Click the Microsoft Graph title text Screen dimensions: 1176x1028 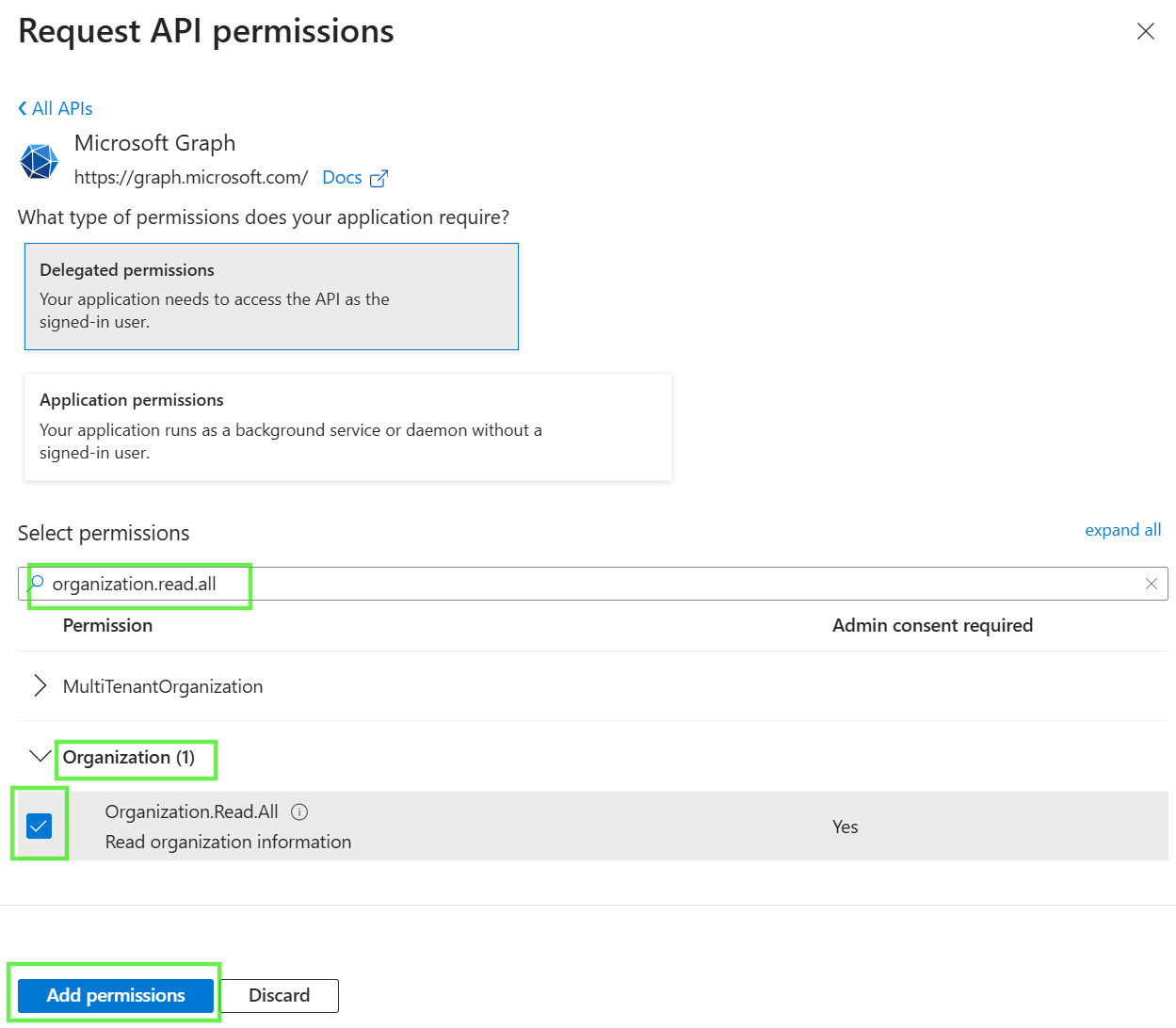pyautogui.click(x=154, y=143)
